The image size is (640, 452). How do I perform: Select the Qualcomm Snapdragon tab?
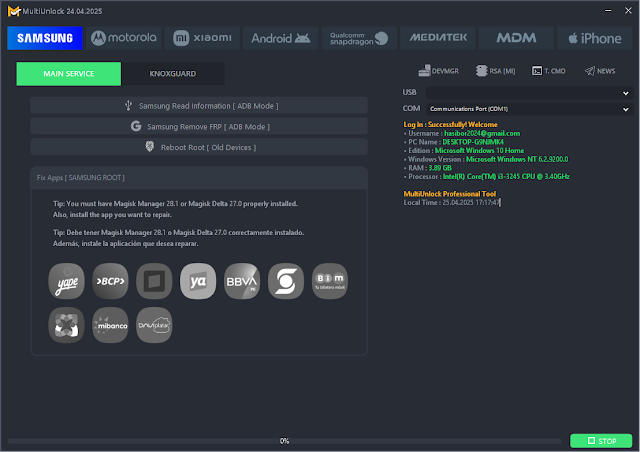[x=359, y=38]
